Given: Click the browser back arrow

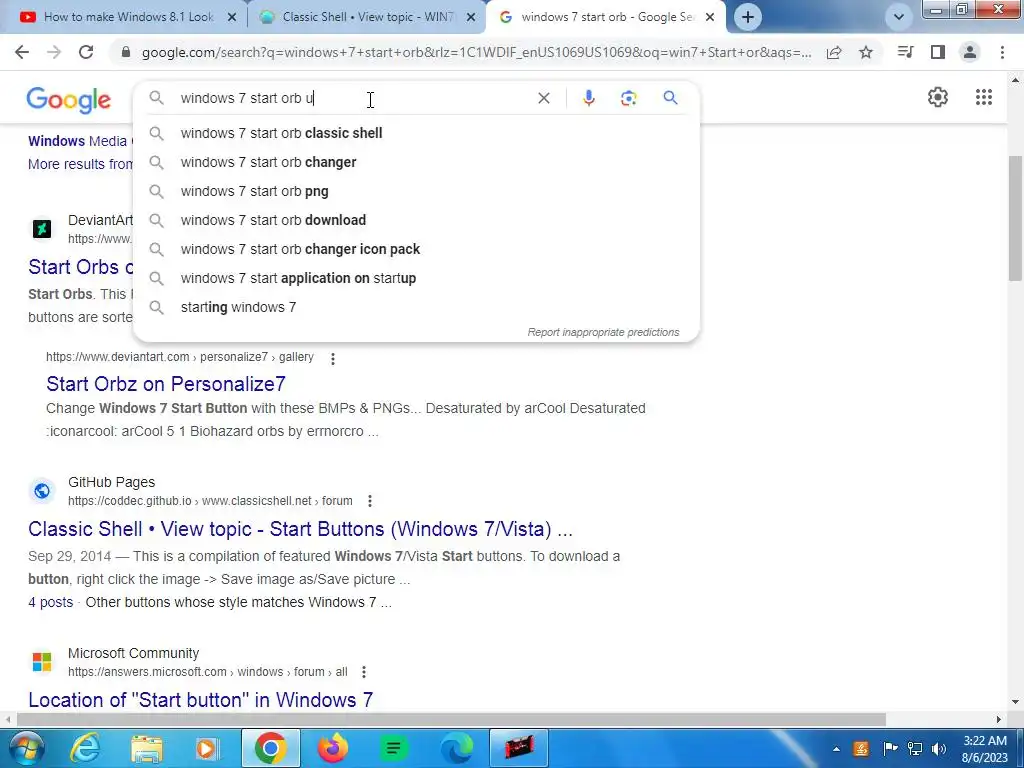Looking at the screenshot, I should click(22, 52).
